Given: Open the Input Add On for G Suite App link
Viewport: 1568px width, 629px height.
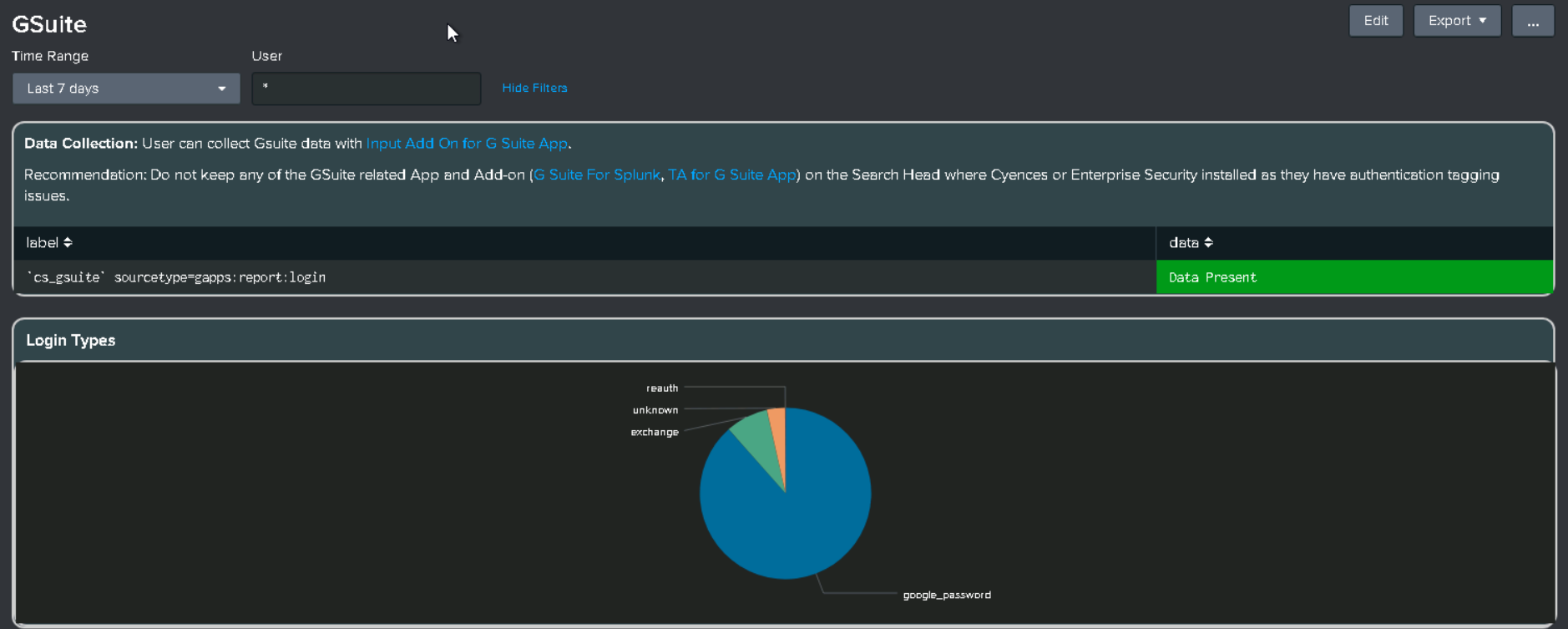Looking at the screenshot, I should coord(468,144).
